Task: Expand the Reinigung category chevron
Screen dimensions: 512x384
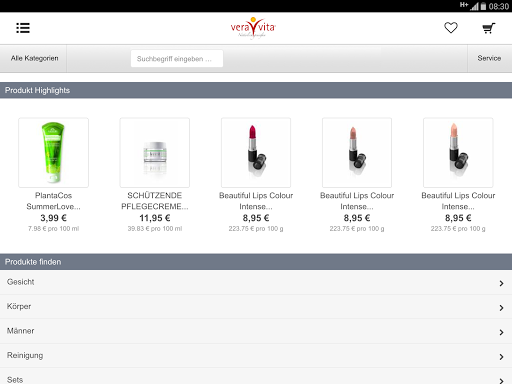Action: tap(501, 357)
